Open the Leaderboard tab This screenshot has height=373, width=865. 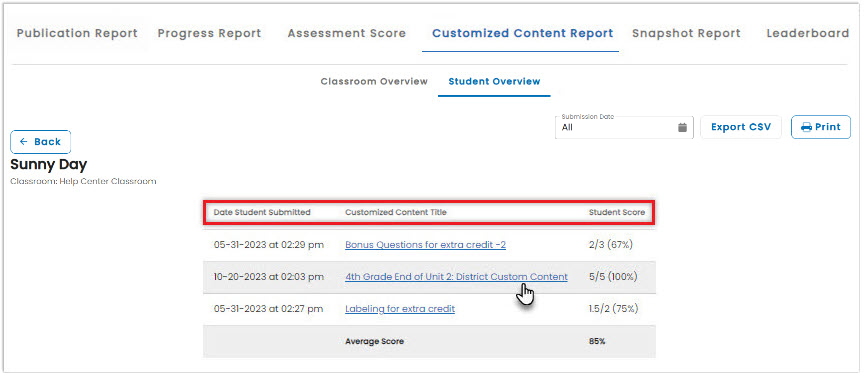click(808, 33)
